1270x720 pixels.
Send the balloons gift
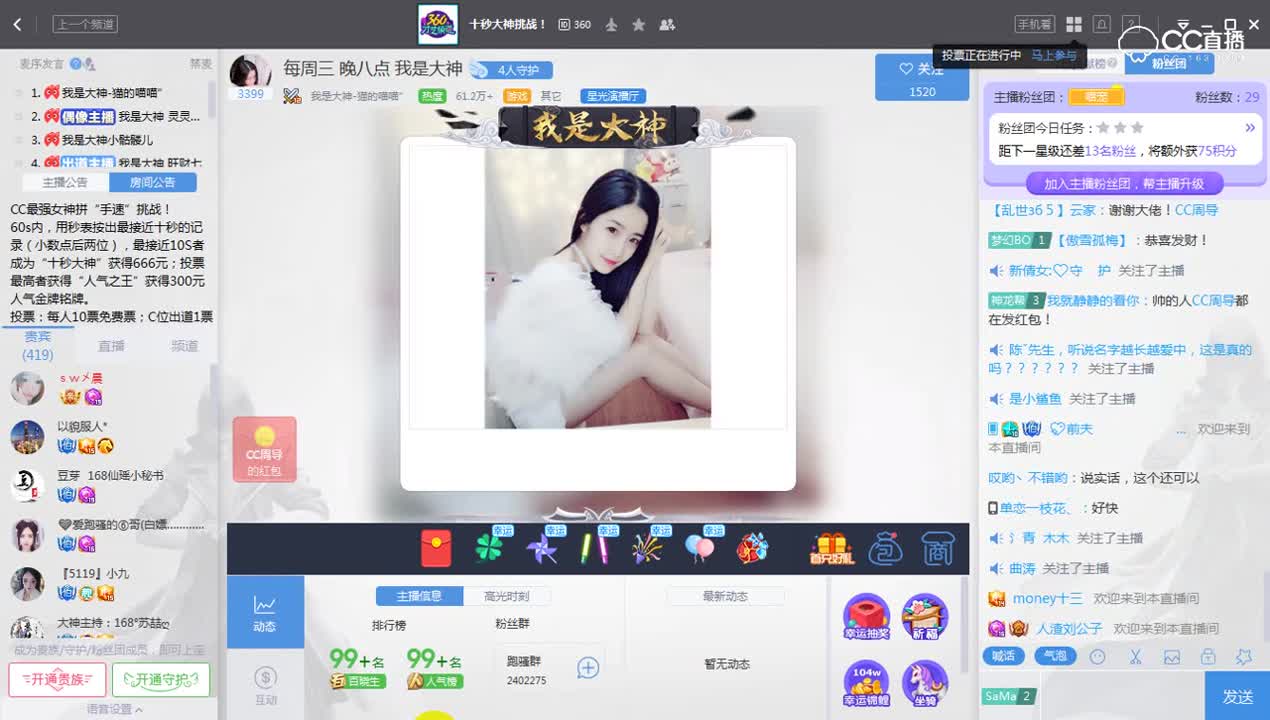tap(700, 548)
